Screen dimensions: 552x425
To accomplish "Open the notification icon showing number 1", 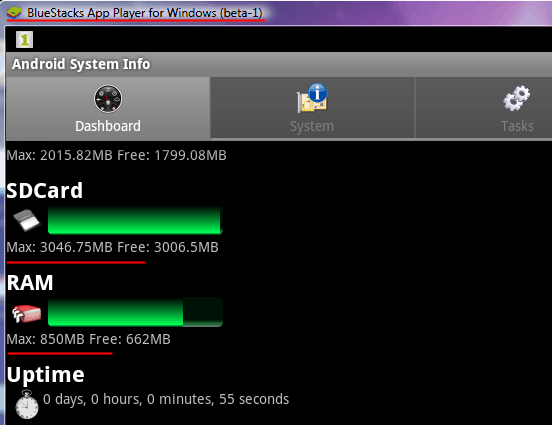I will pos(24,39).
